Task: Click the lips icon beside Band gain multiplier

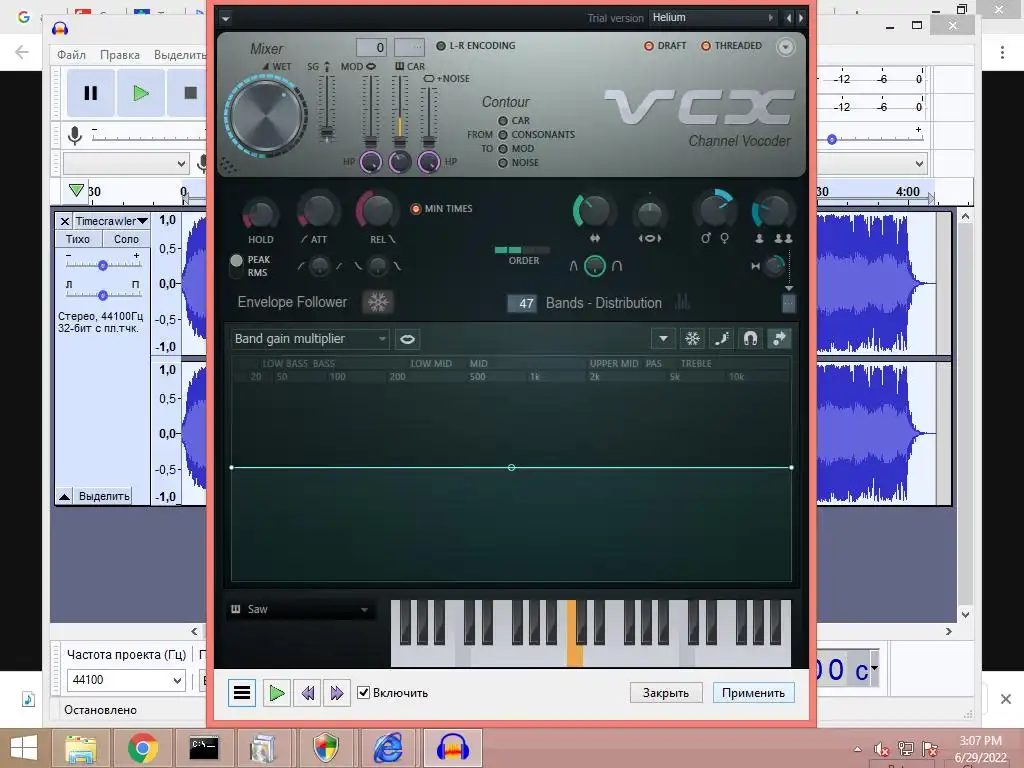Action: [407, 339]
